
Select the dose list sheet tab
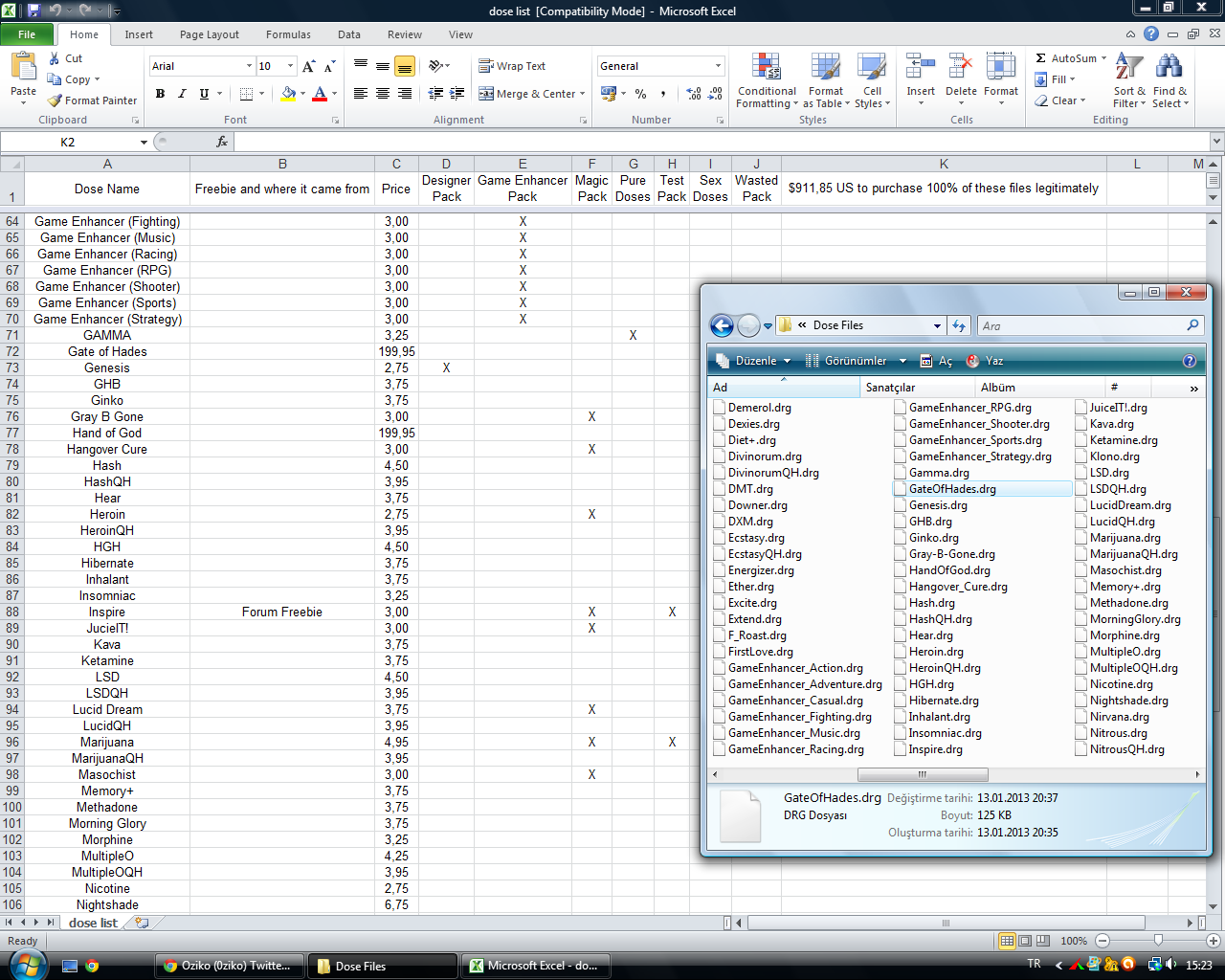pyautogui.click(x=93, y=923)
